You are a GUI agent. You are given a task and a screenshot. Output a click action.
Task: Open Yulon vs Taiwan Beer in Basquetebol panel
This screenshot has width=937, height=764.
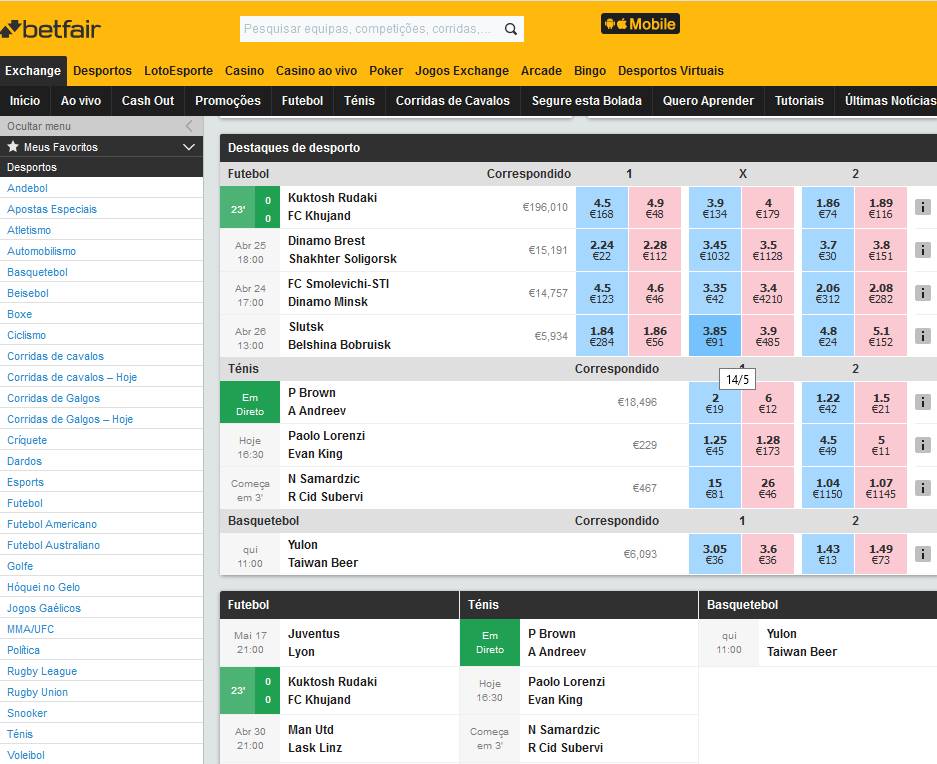pyautogui.click(x=802, y=643)
